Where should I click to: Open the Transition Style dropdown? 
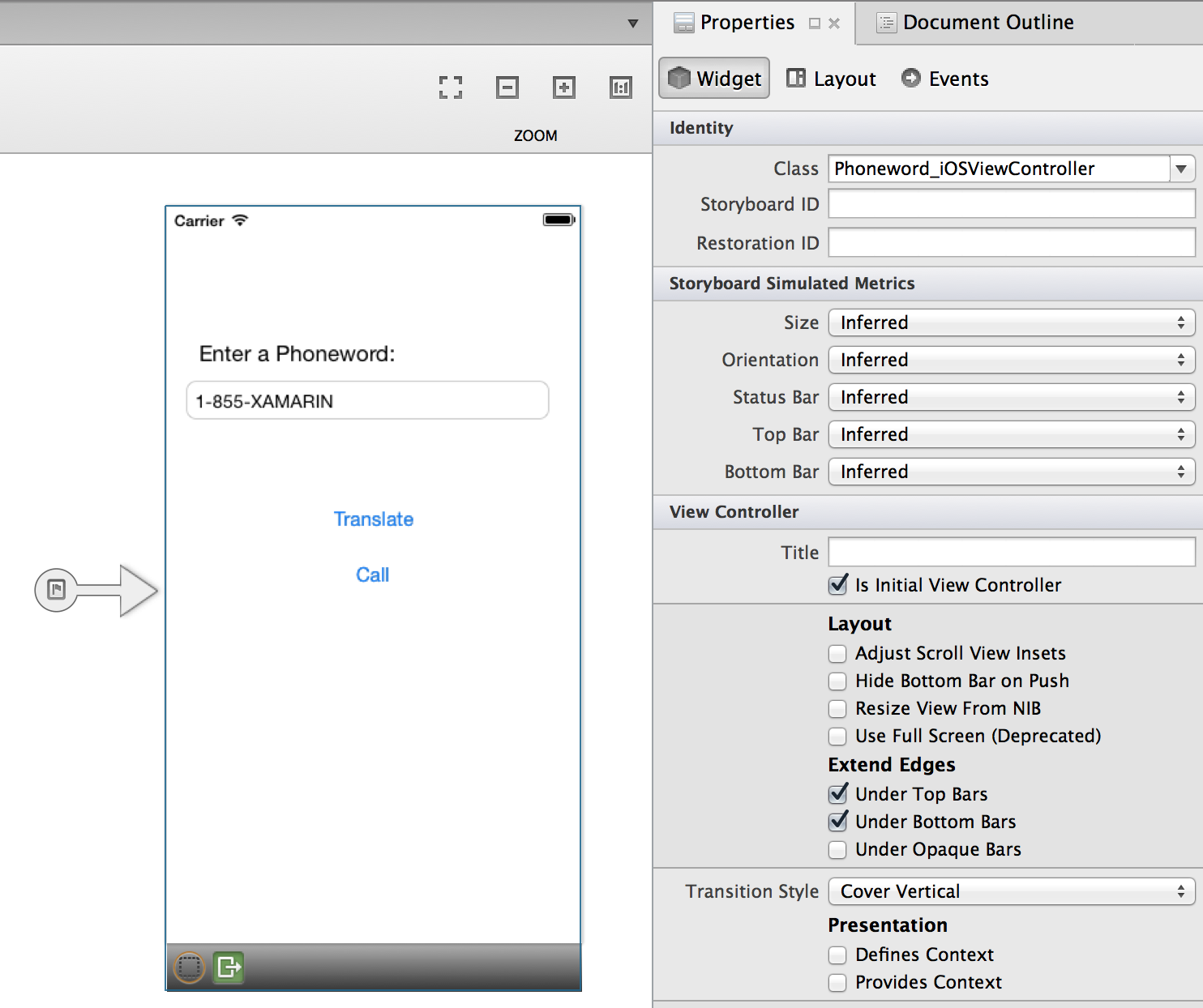(x=1011, y=891)
